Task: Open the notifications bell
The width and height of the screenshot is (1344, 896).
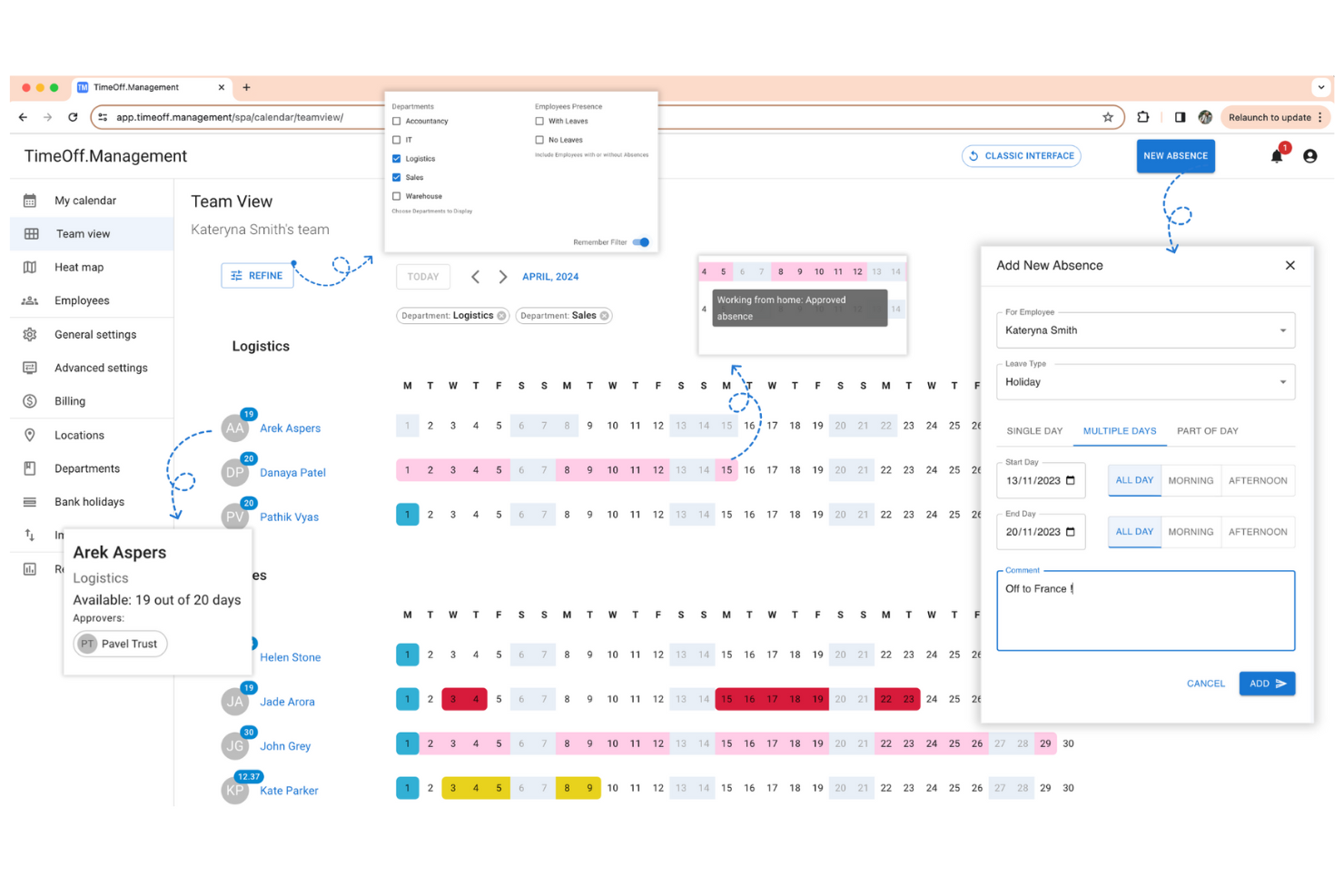Action: coord(1276,155)
